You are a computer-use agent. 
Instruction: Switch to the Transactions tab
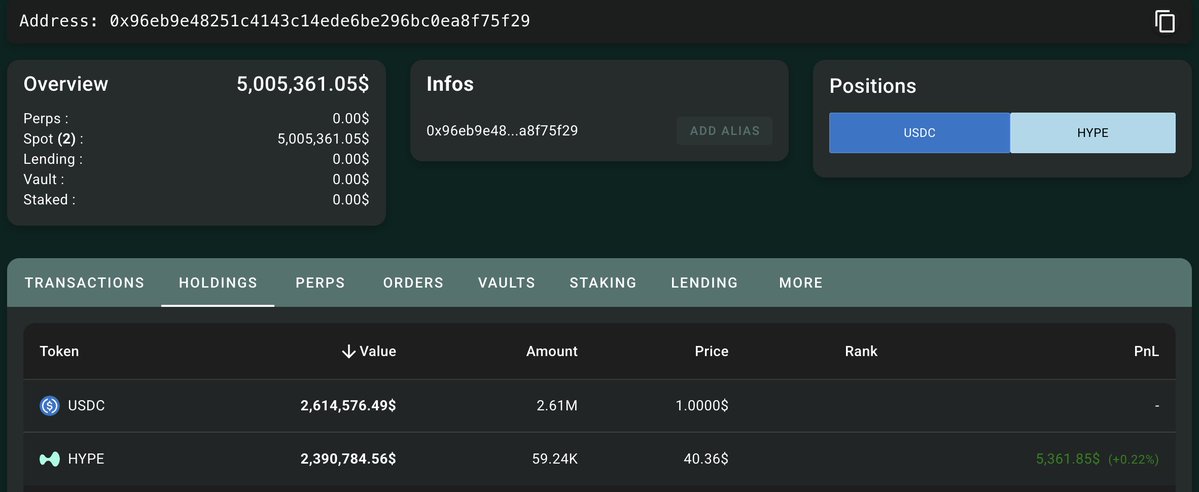pyautogui.click(x=84, y=283)
